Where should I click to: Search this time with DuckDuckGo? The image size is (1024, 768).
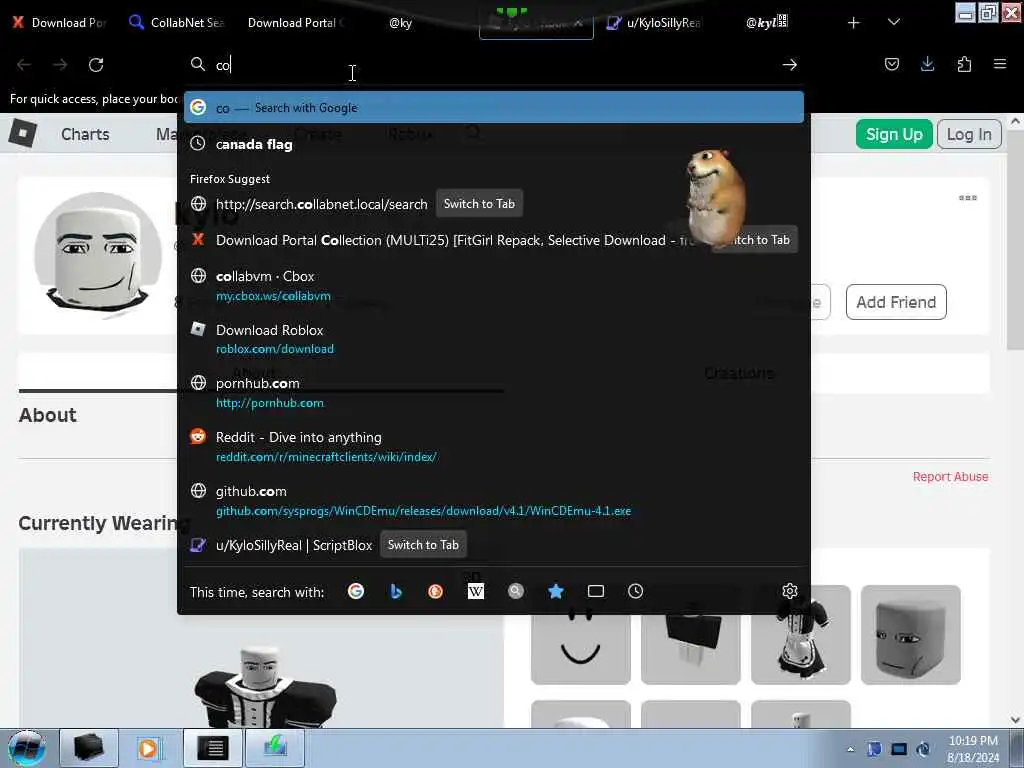point(436,592)
